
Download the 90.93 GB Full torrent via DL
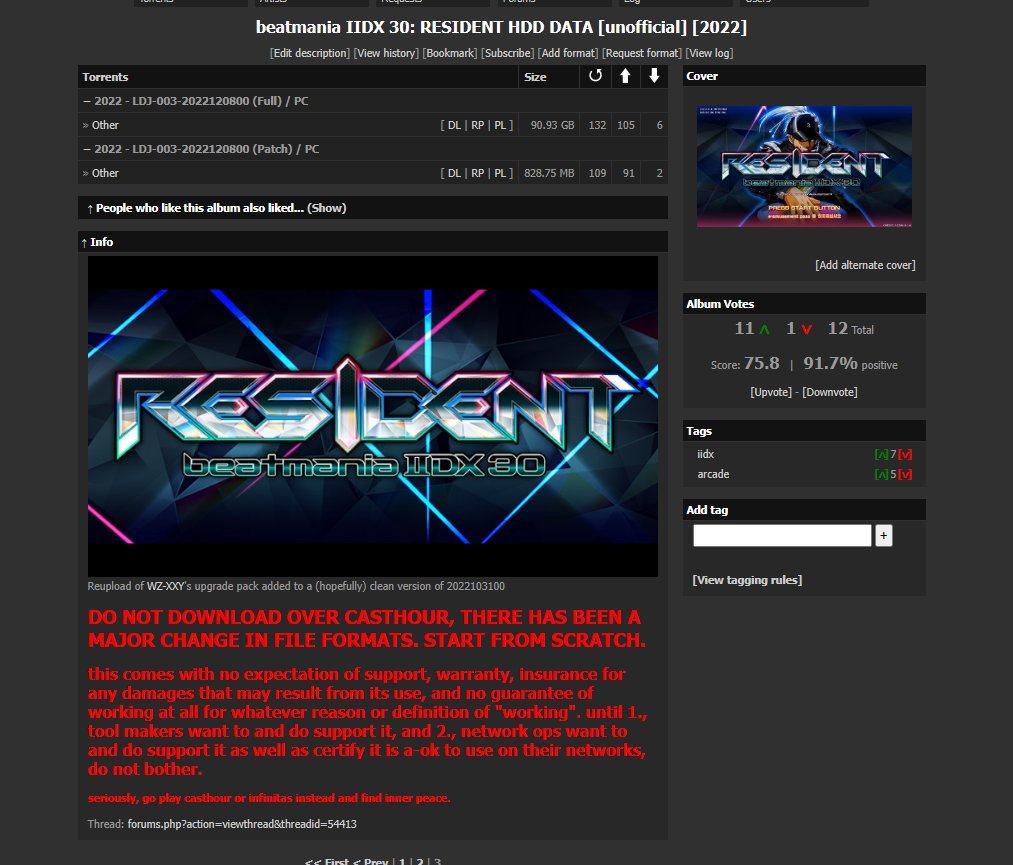454,125
